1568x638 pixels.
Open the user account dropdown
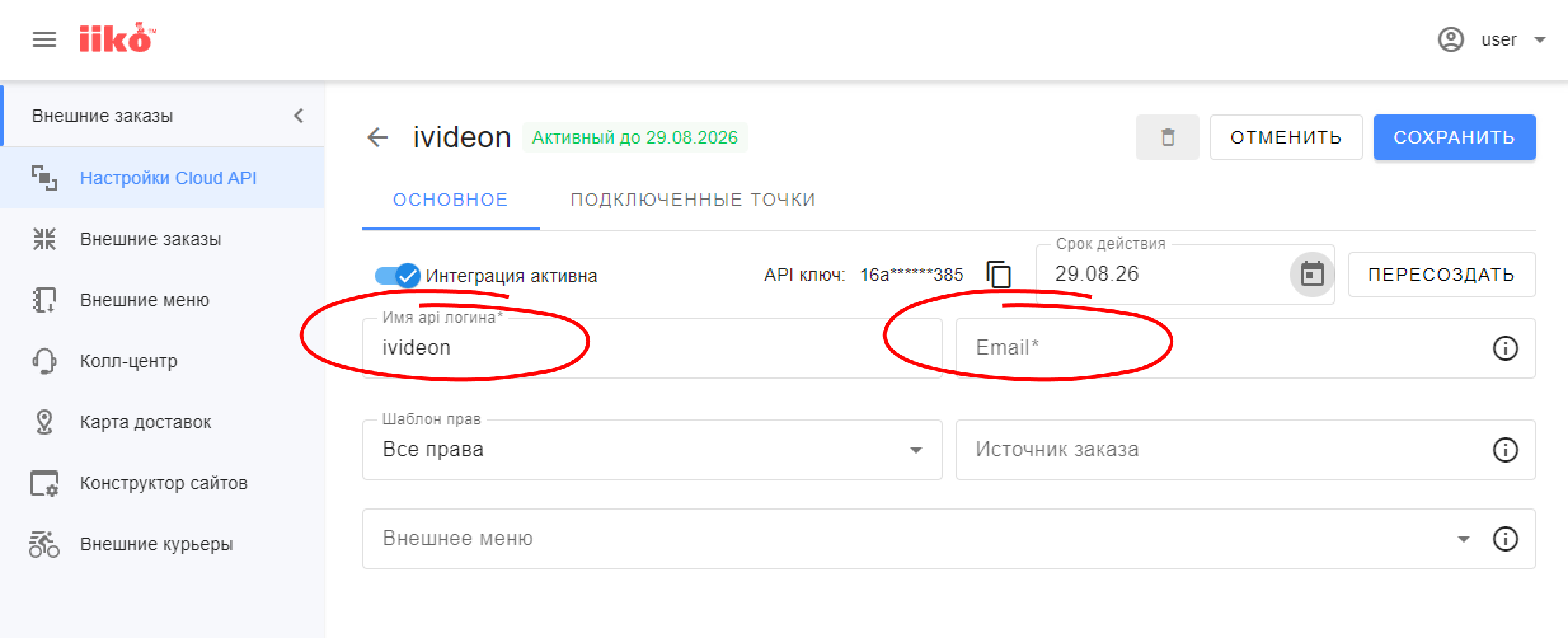pyautogui.click(x=1492, y=39)
